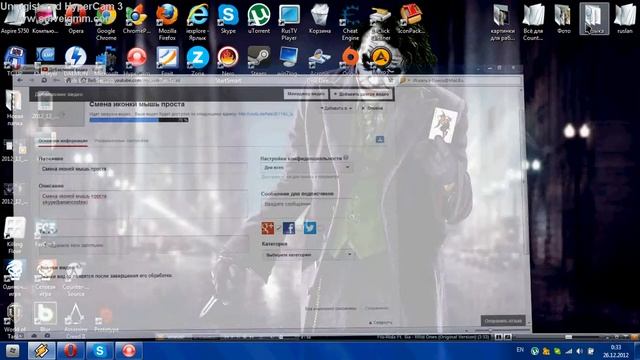Open volume control in system tray

point(580,351)
